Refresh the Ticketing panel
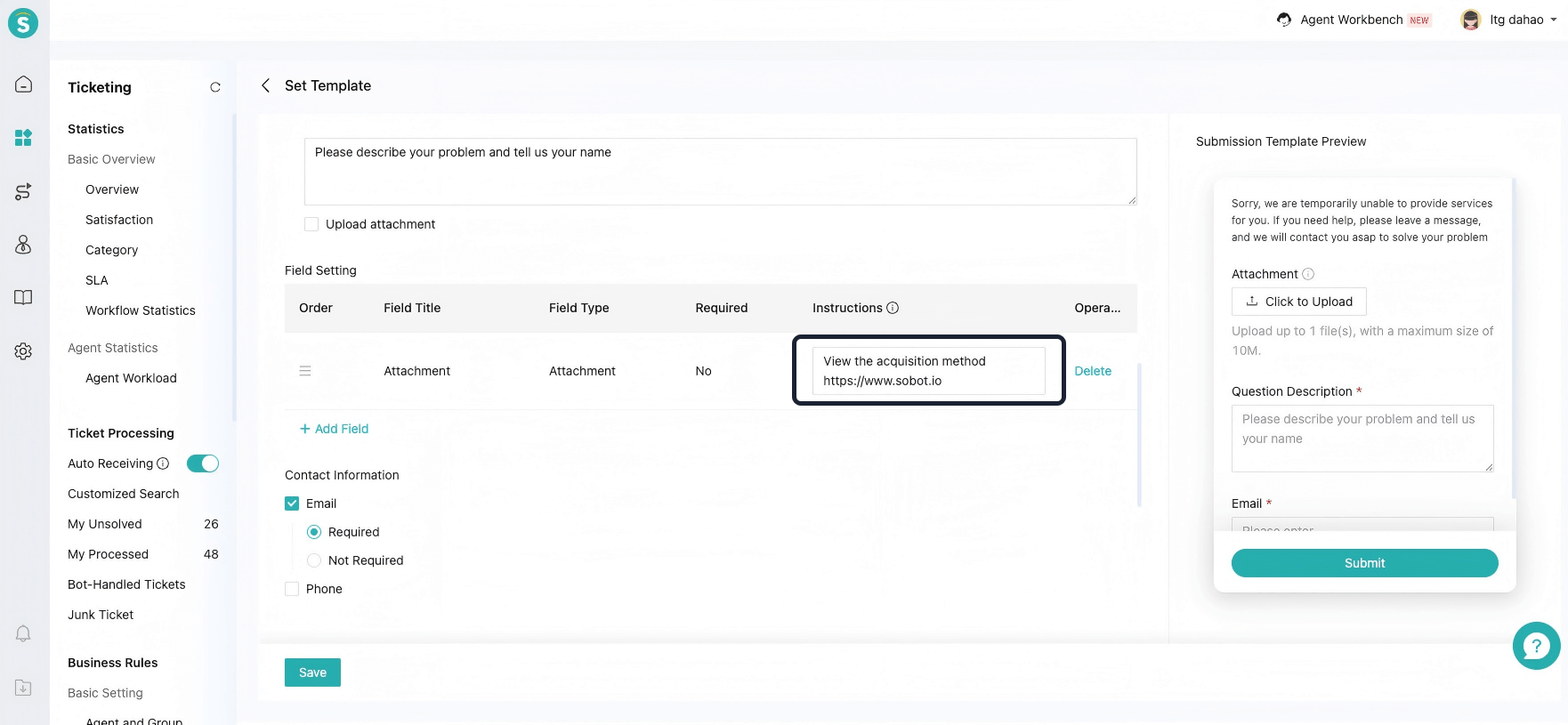Image resolution: width=1568 pixels, height=725 pixels. point(214,87)
